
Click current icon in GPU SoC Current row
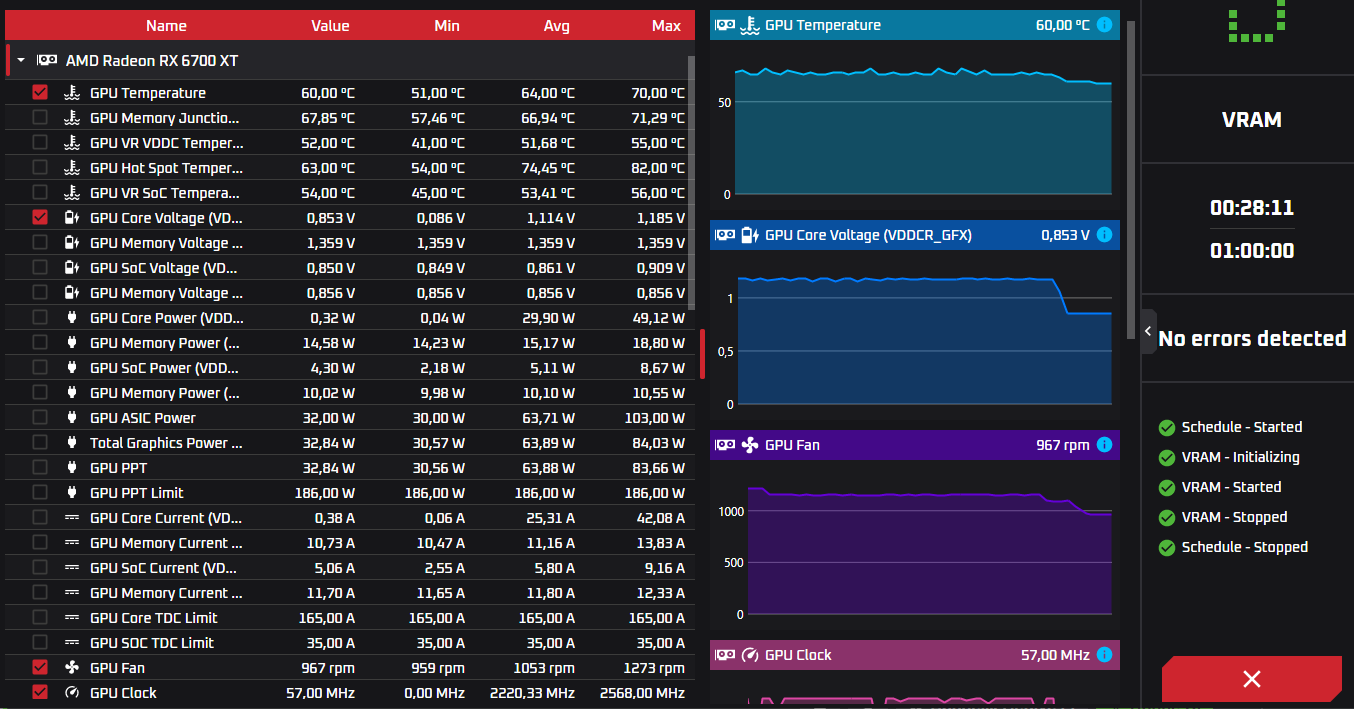(71, 568)
